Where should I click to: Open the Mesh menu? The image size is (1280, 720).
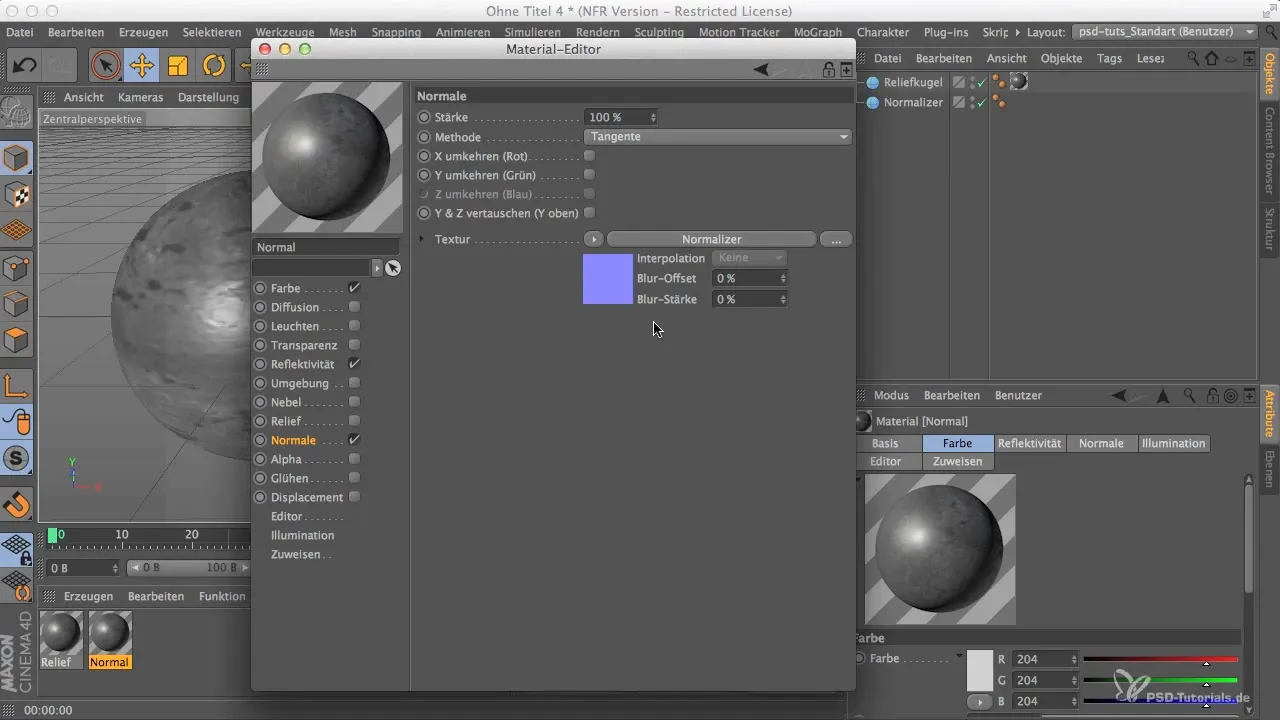tap(342, 32)
